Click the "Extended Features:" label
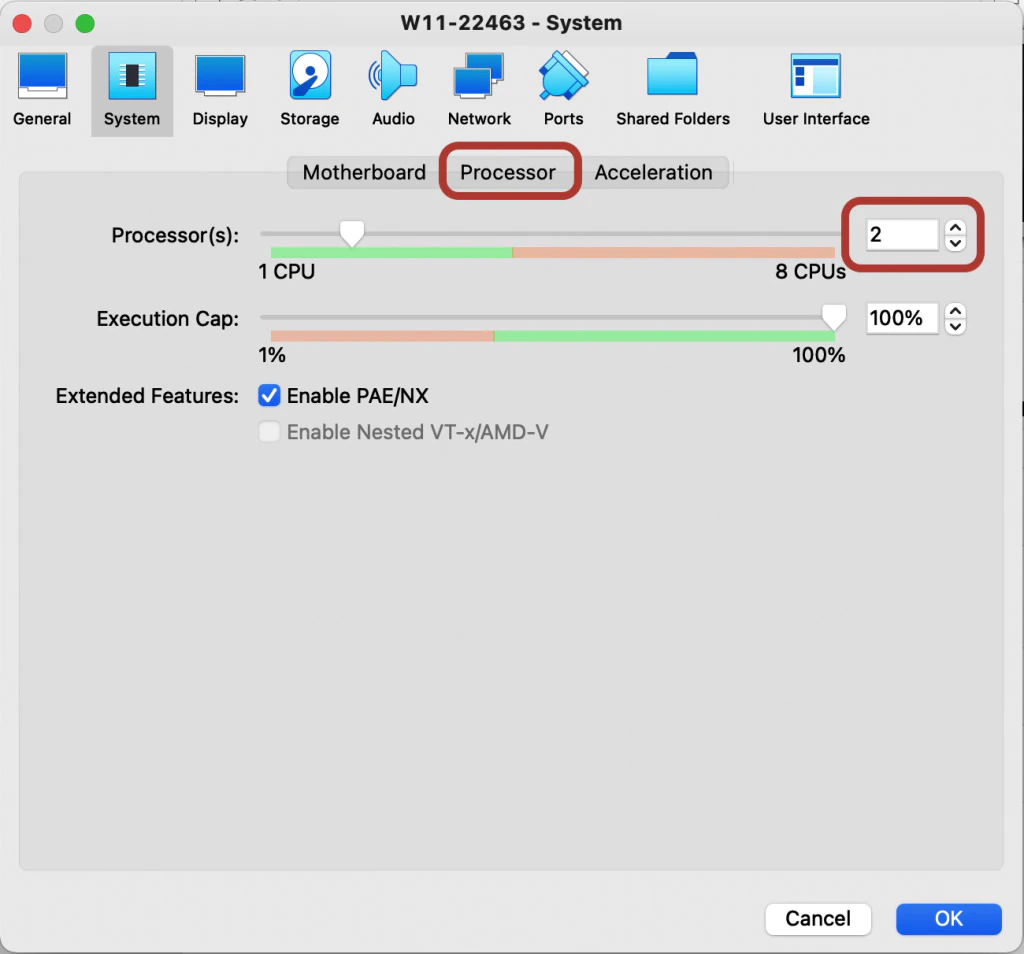This screenshot has height=954, width=1024. point(147,396)
